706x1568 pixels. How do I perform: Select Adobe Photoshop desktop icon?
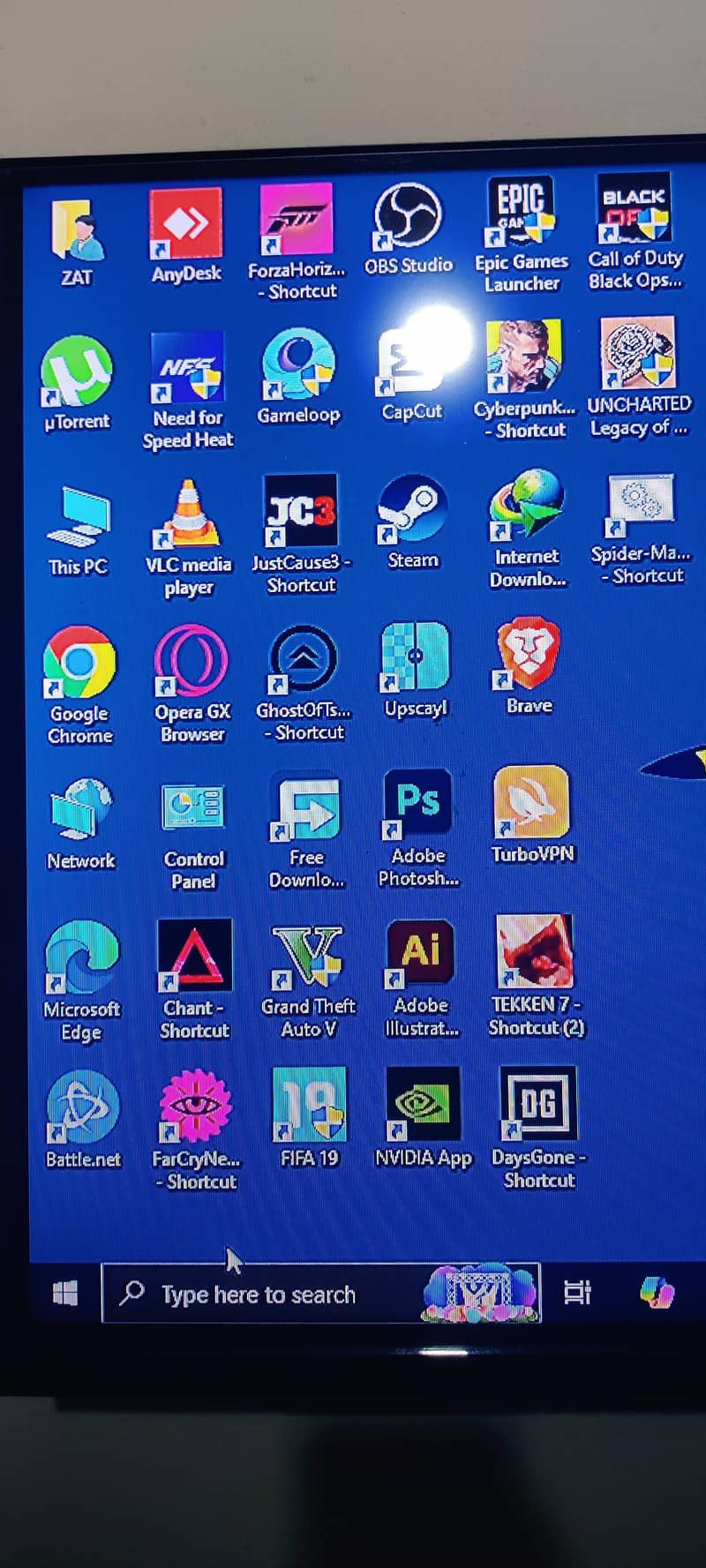click(417, 803)
